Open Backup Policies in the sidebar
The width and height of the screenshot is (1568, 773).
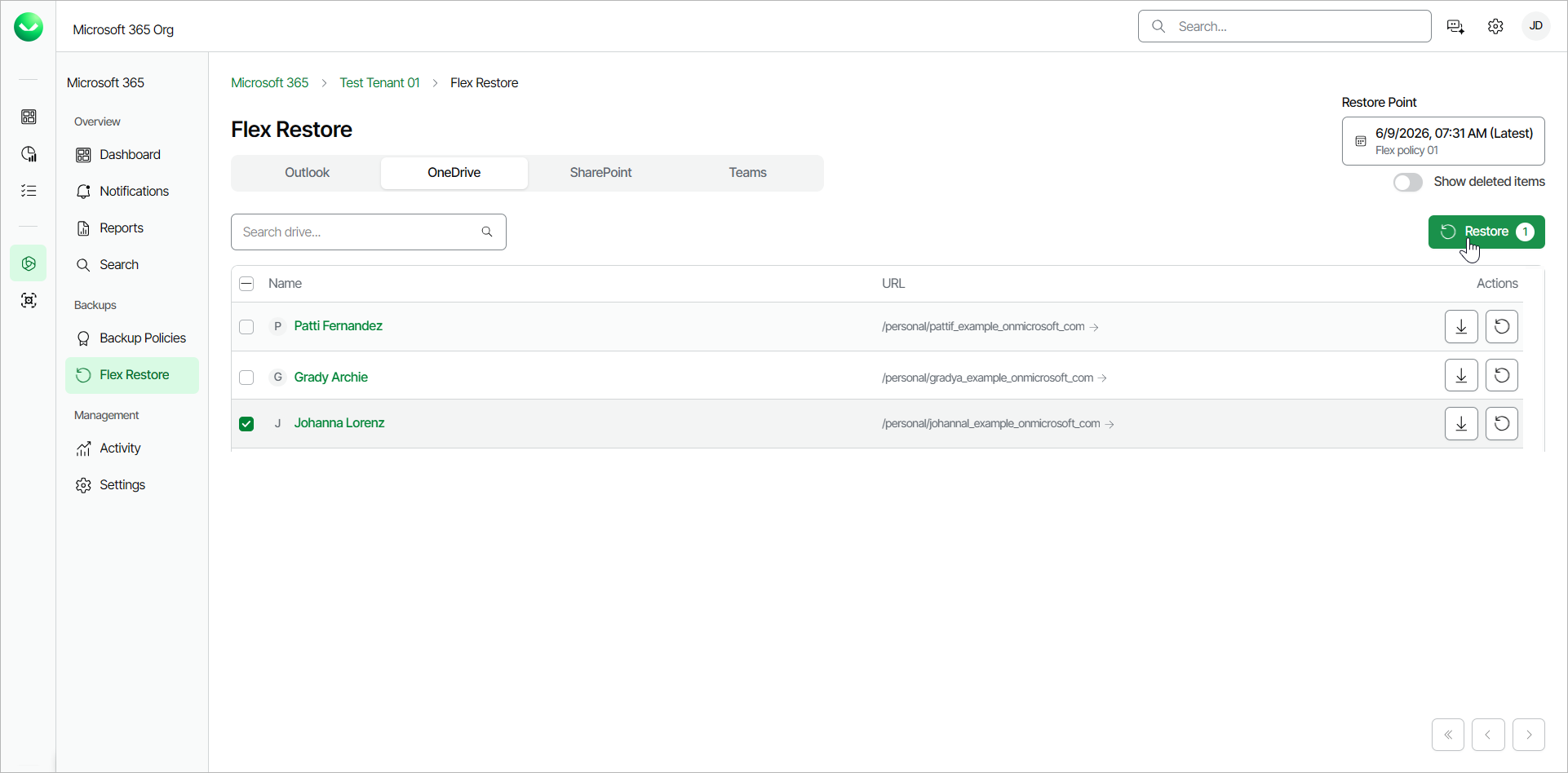pos(132,338)
